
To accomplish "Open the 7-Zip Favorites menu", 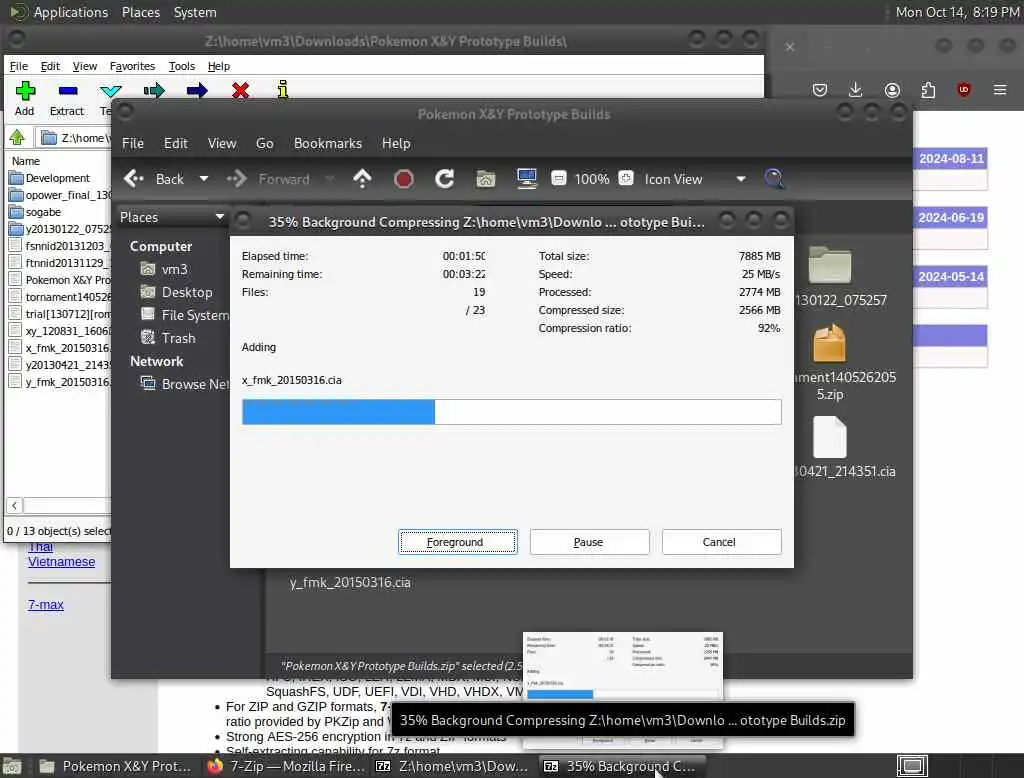I will click(x=133, y=66).
